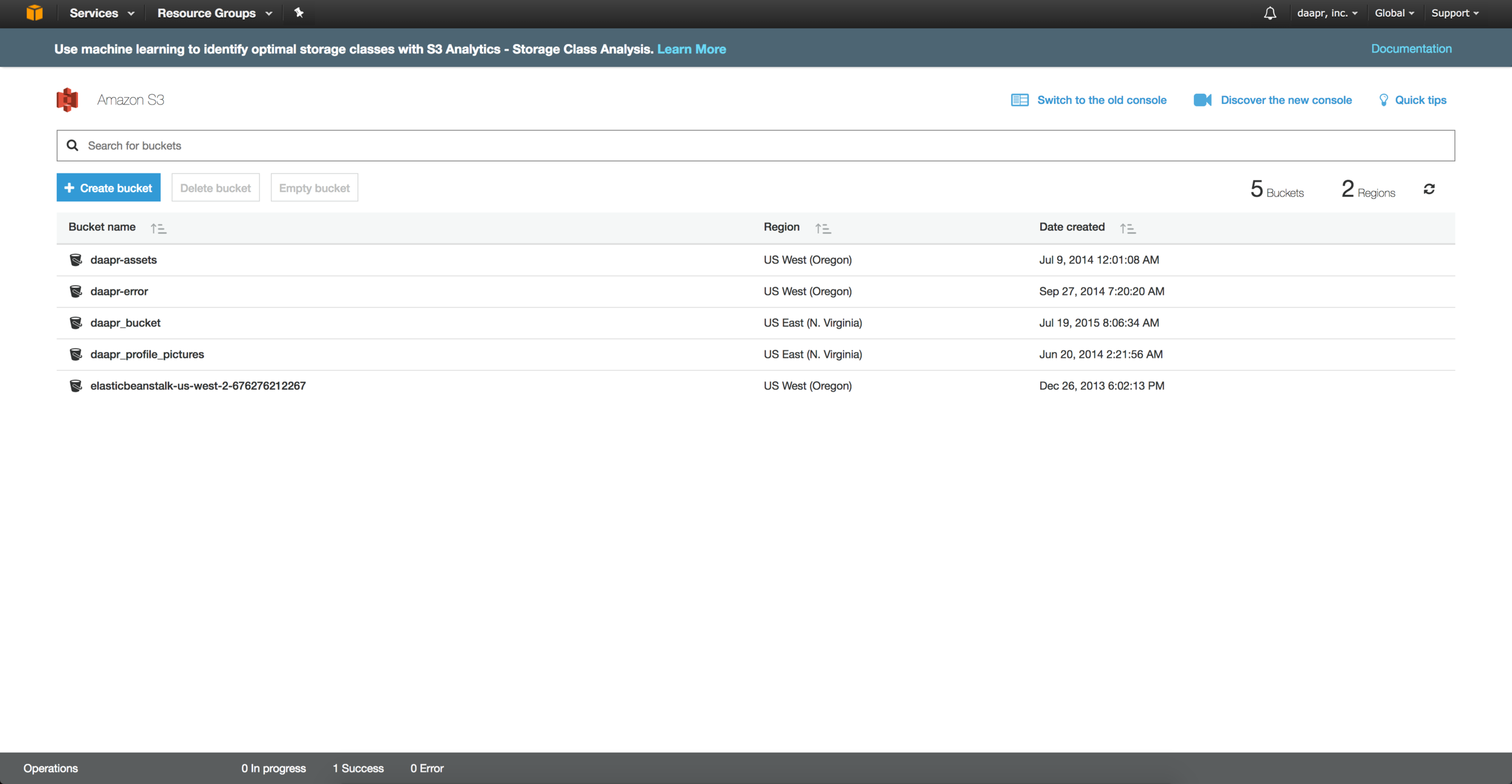Click 1 Success in status bar
Viewport: 1512px width, 784px height.
click(x=358, y=768)
